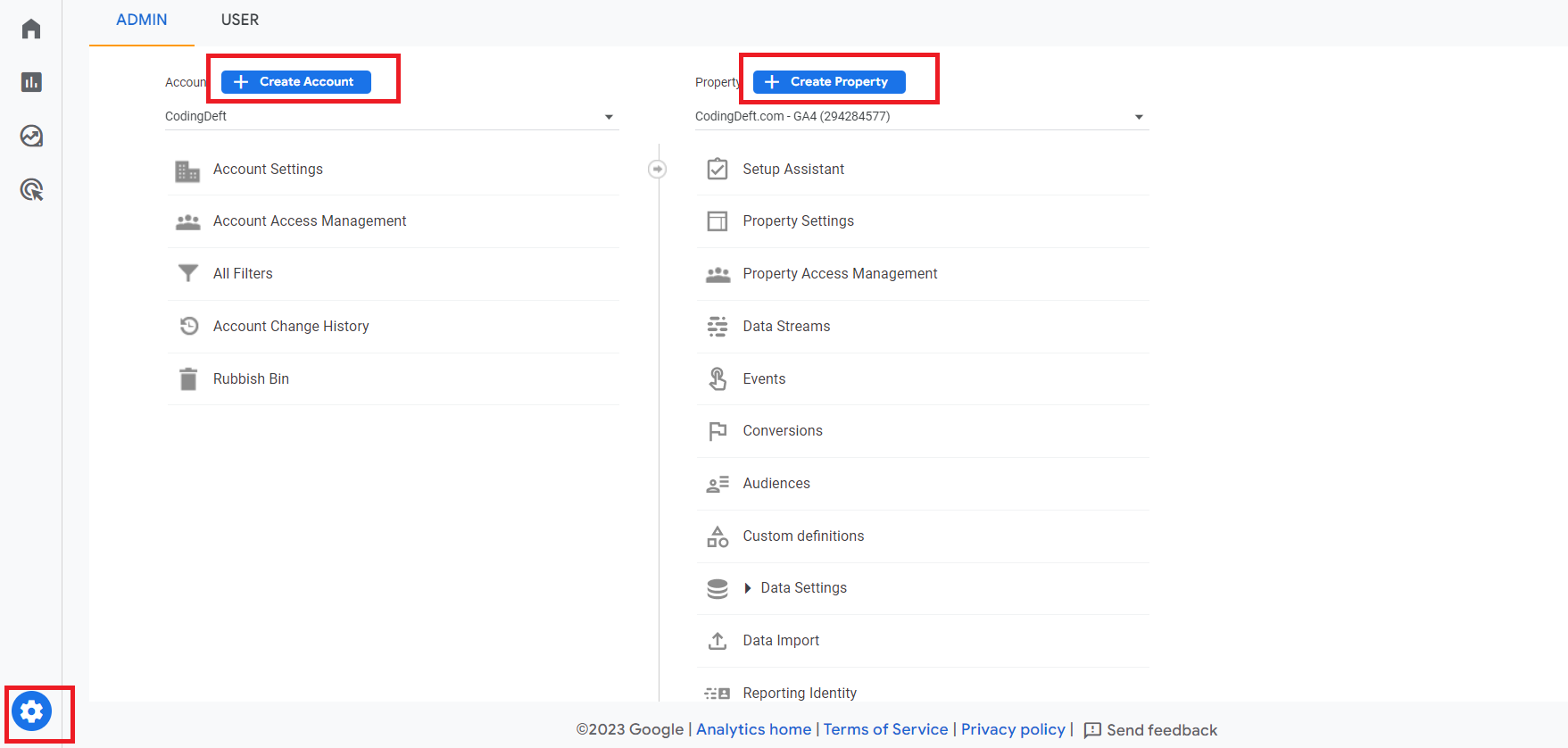The image size is (1568, 748).
Task: Switch to the USER tab
Action: 240,20
